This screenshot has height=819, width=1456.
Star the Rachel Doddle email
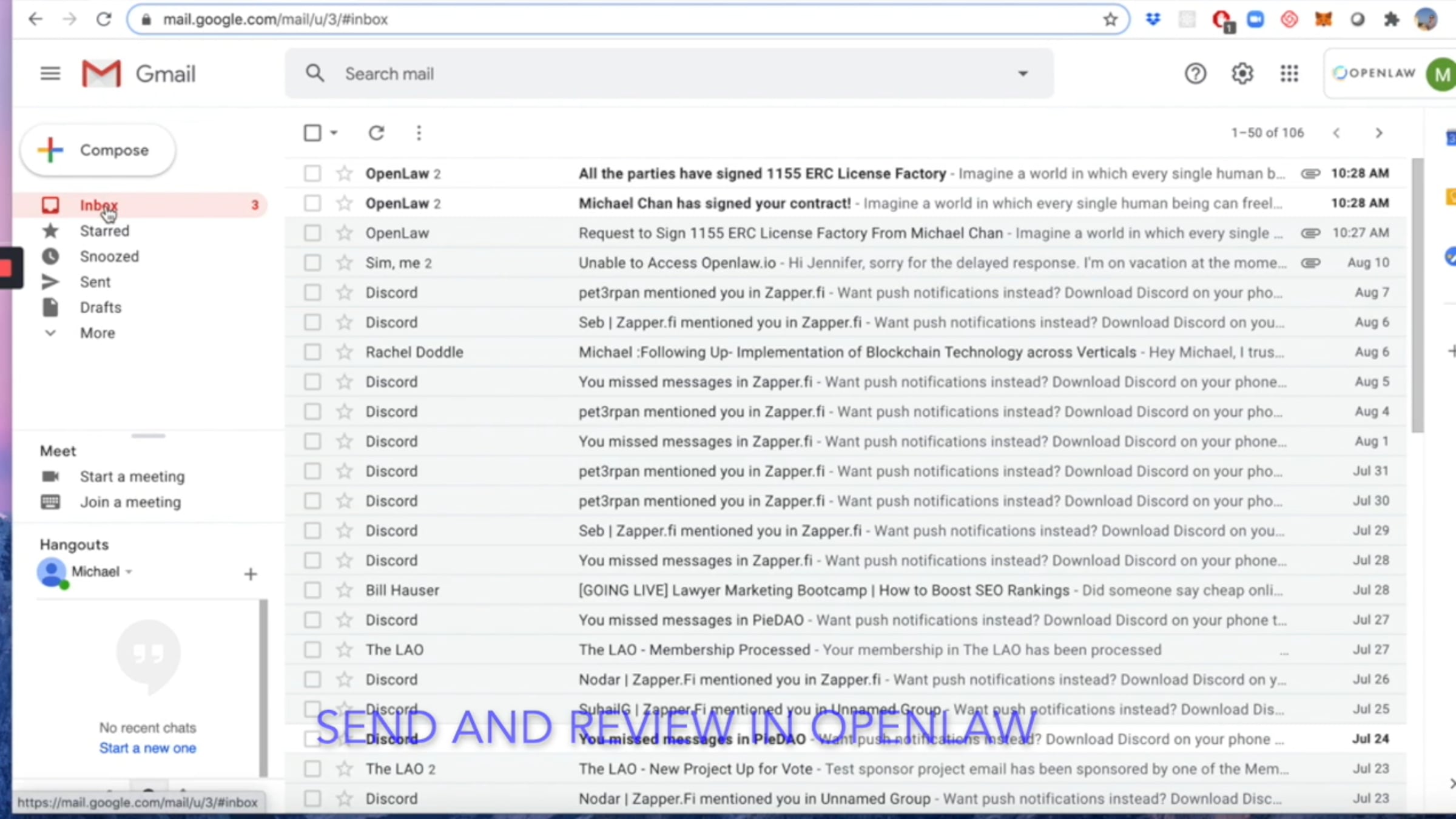(x=345, y=352)
